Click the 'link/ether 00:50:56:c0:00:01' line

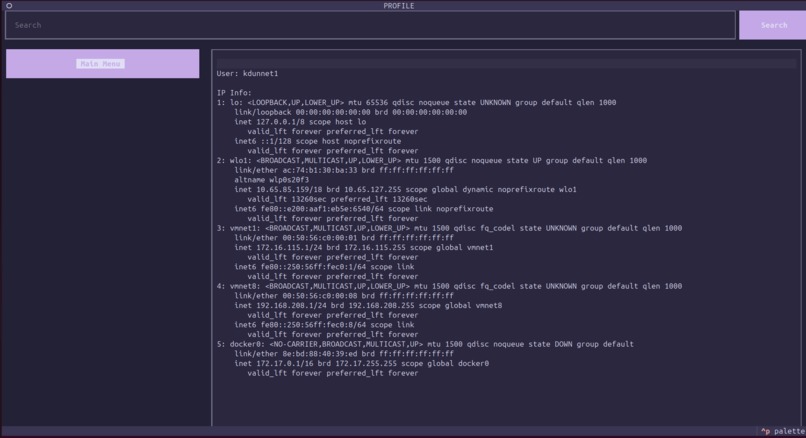click(344, 238)
